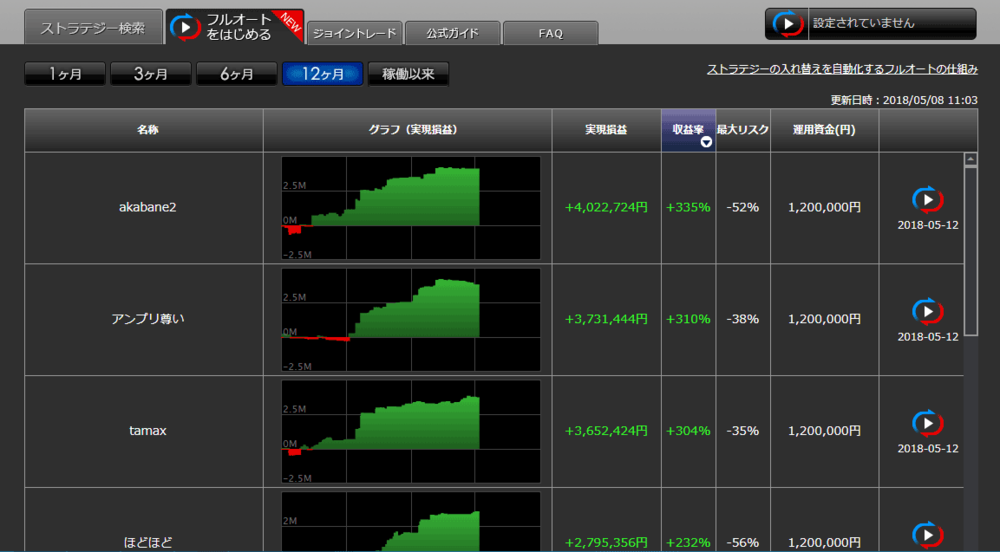Select the 1ヶ月 period filter
The width and height of the screenshot is (1000, 552).
[x=64, y=74]
